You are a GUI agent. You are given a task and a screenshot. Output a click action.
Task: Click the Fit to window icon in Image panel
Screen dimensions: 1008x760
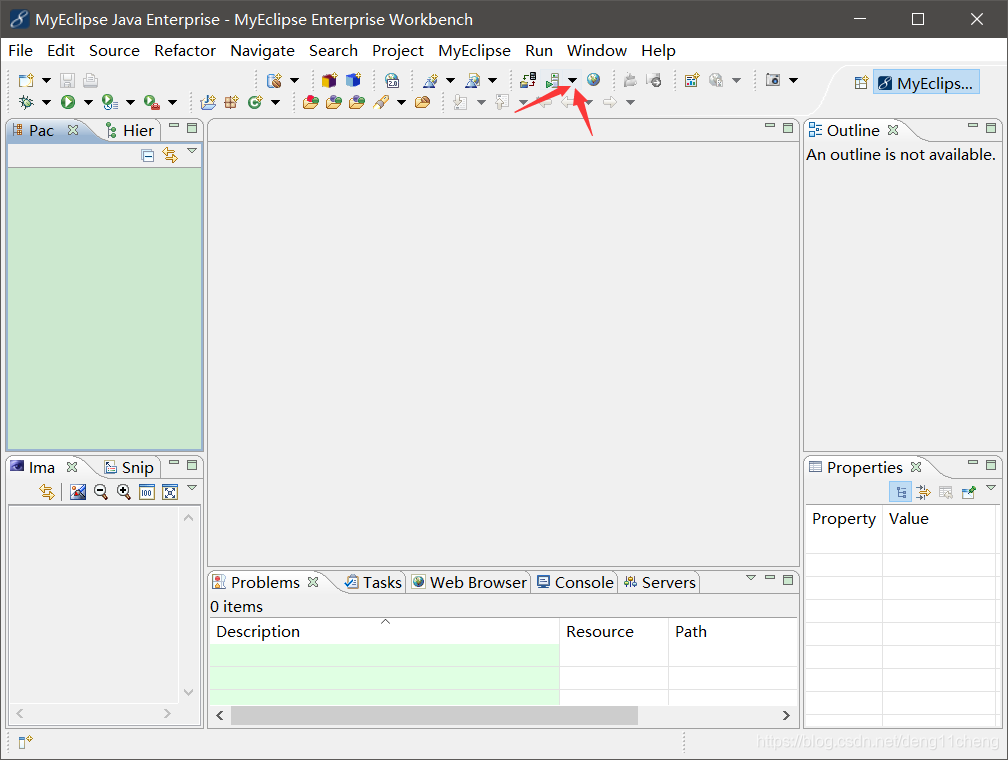point(170,493)
